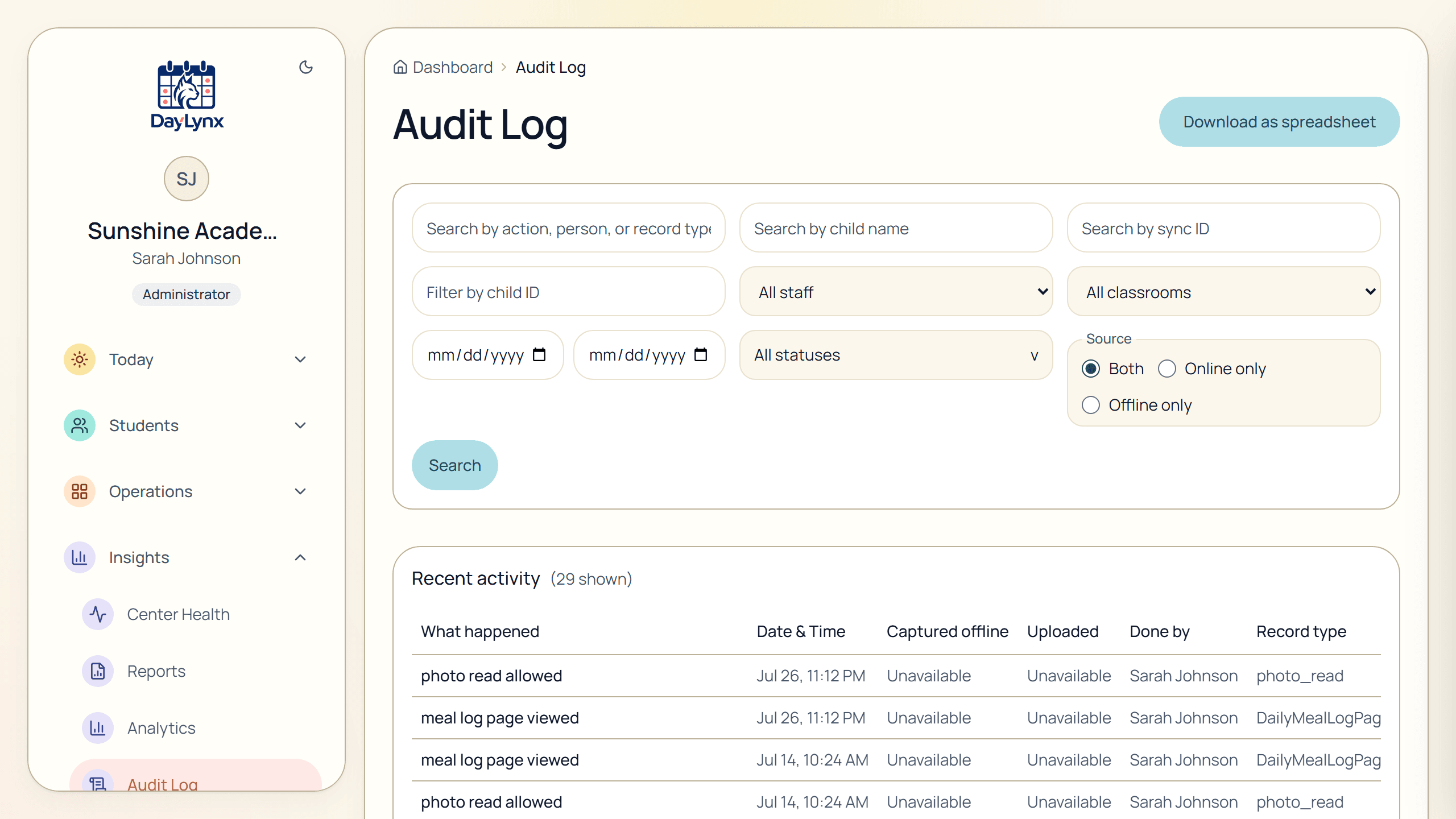1456x819 pixels.
Task: Expand the Students section chevron
Action: (300, 425)
